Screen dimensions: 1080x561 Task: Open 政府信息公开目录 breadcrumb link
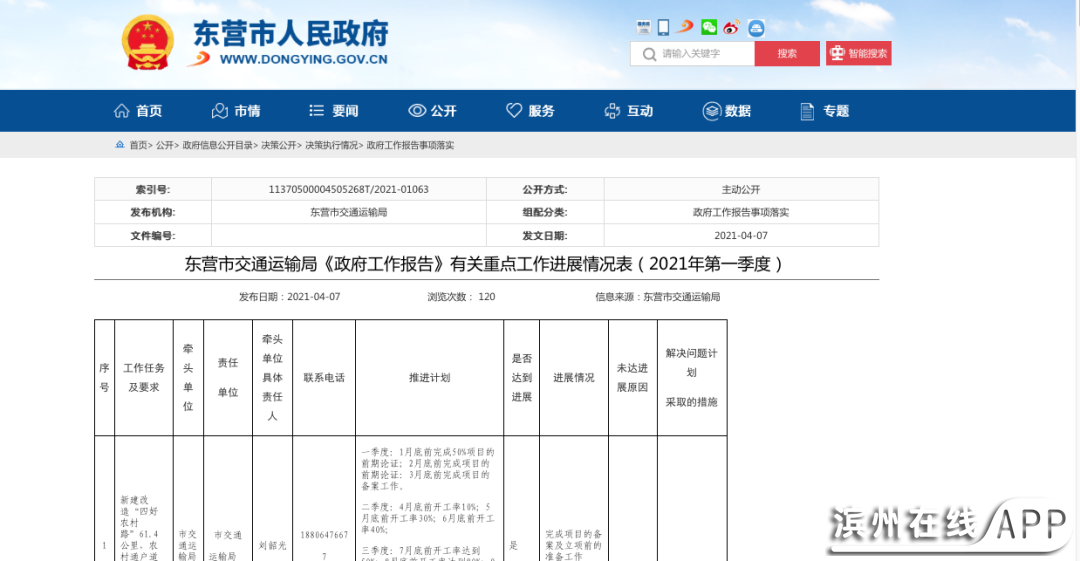(217, 145)
